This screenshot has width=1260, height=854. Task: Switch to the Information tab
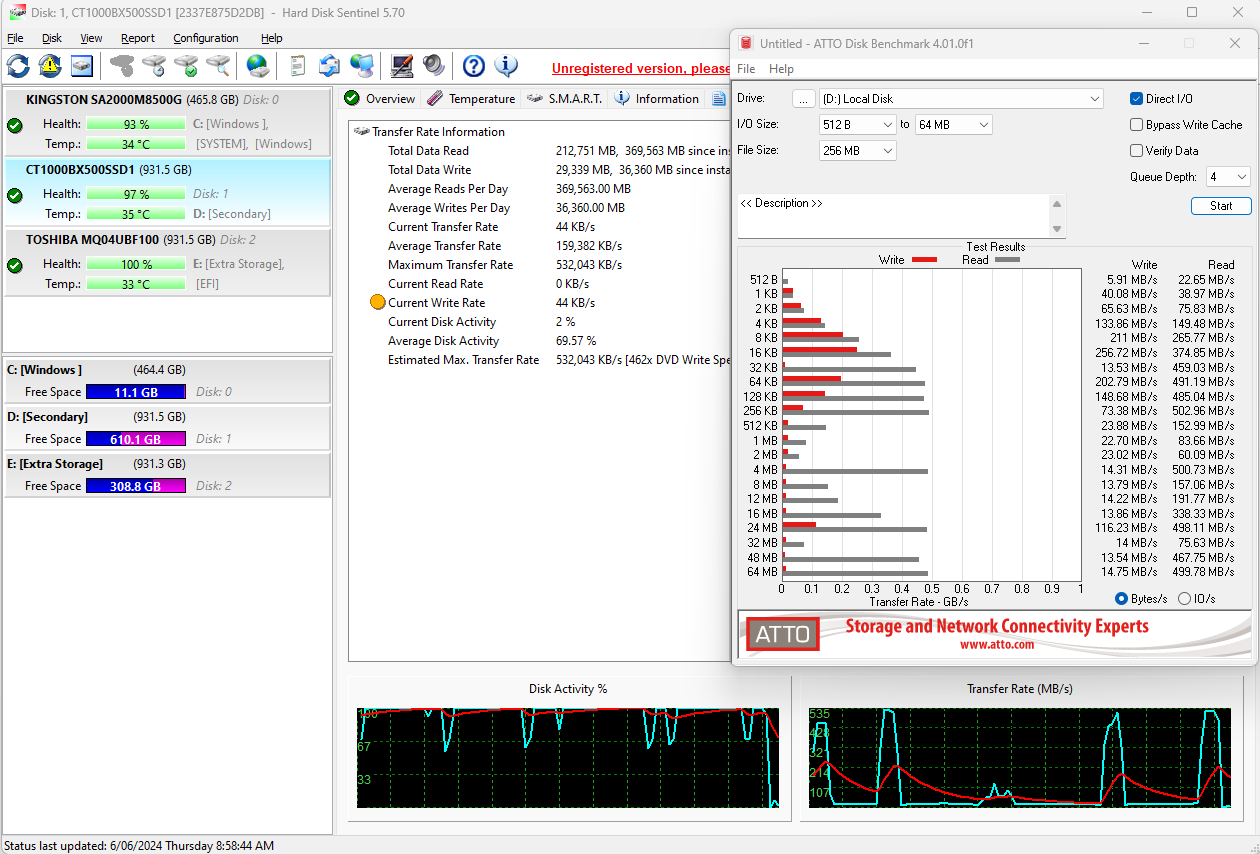(x=656, y=98)
